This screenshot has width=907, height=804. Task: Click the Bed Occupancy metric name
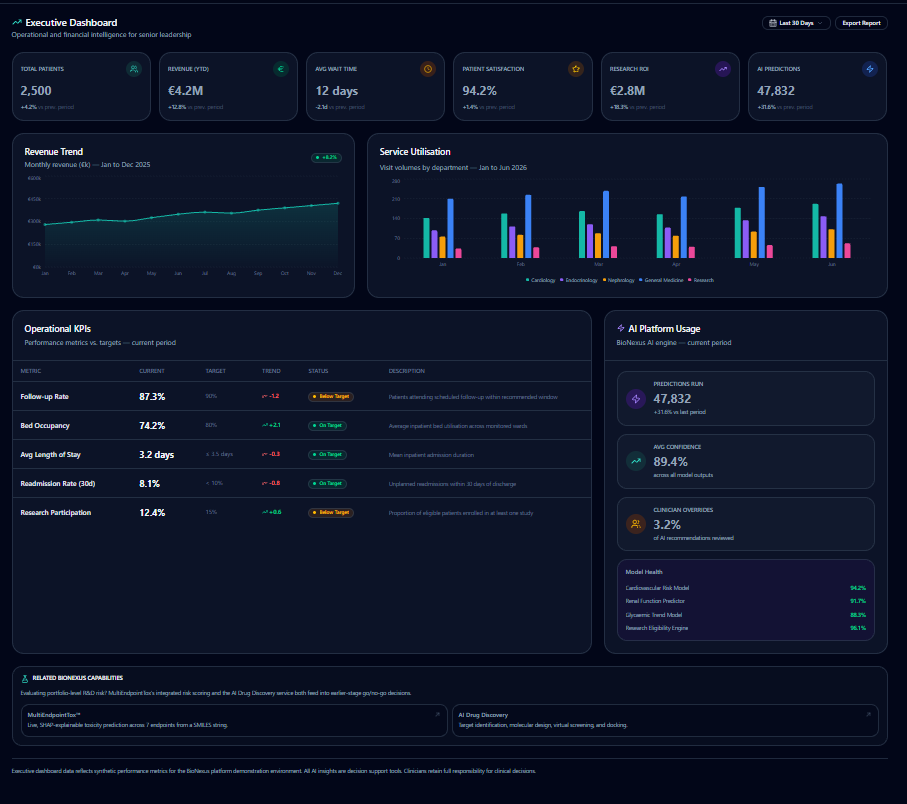click(x=45, y=426)
